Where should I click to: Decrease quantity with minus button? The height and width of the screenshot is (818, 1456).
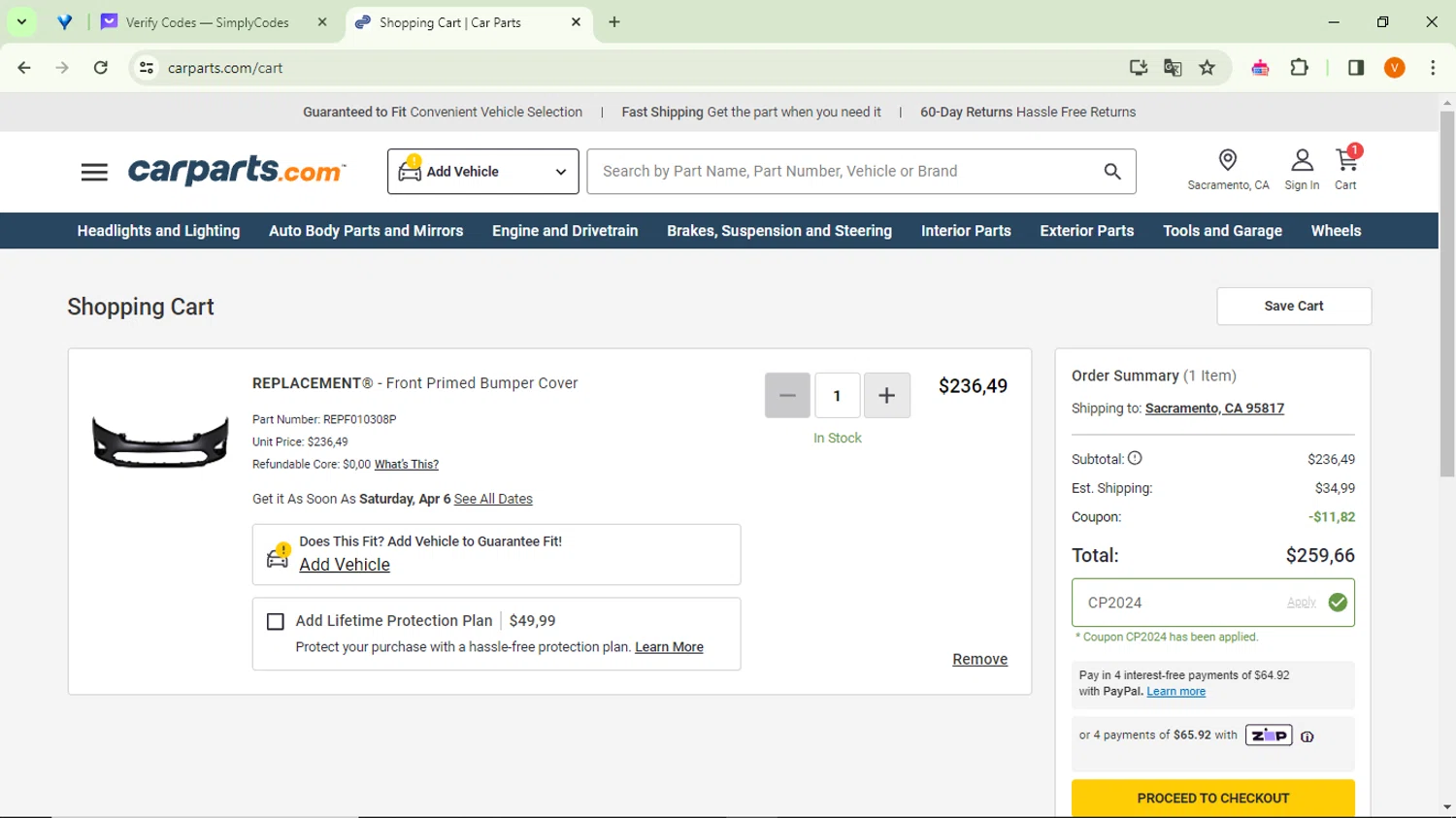[x=787, y=395]
